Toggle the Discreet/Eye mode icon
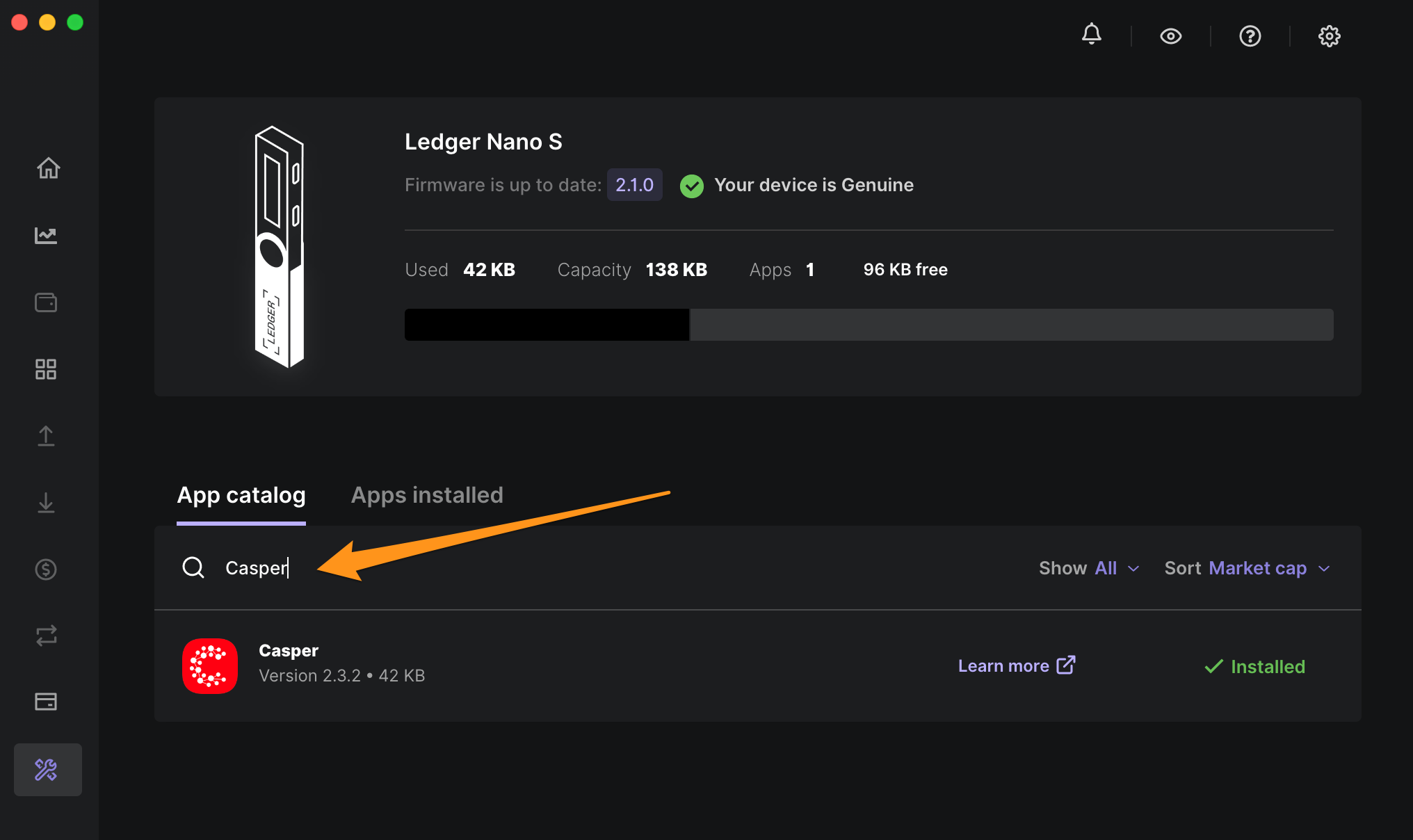 click(x=1171, y=36)
